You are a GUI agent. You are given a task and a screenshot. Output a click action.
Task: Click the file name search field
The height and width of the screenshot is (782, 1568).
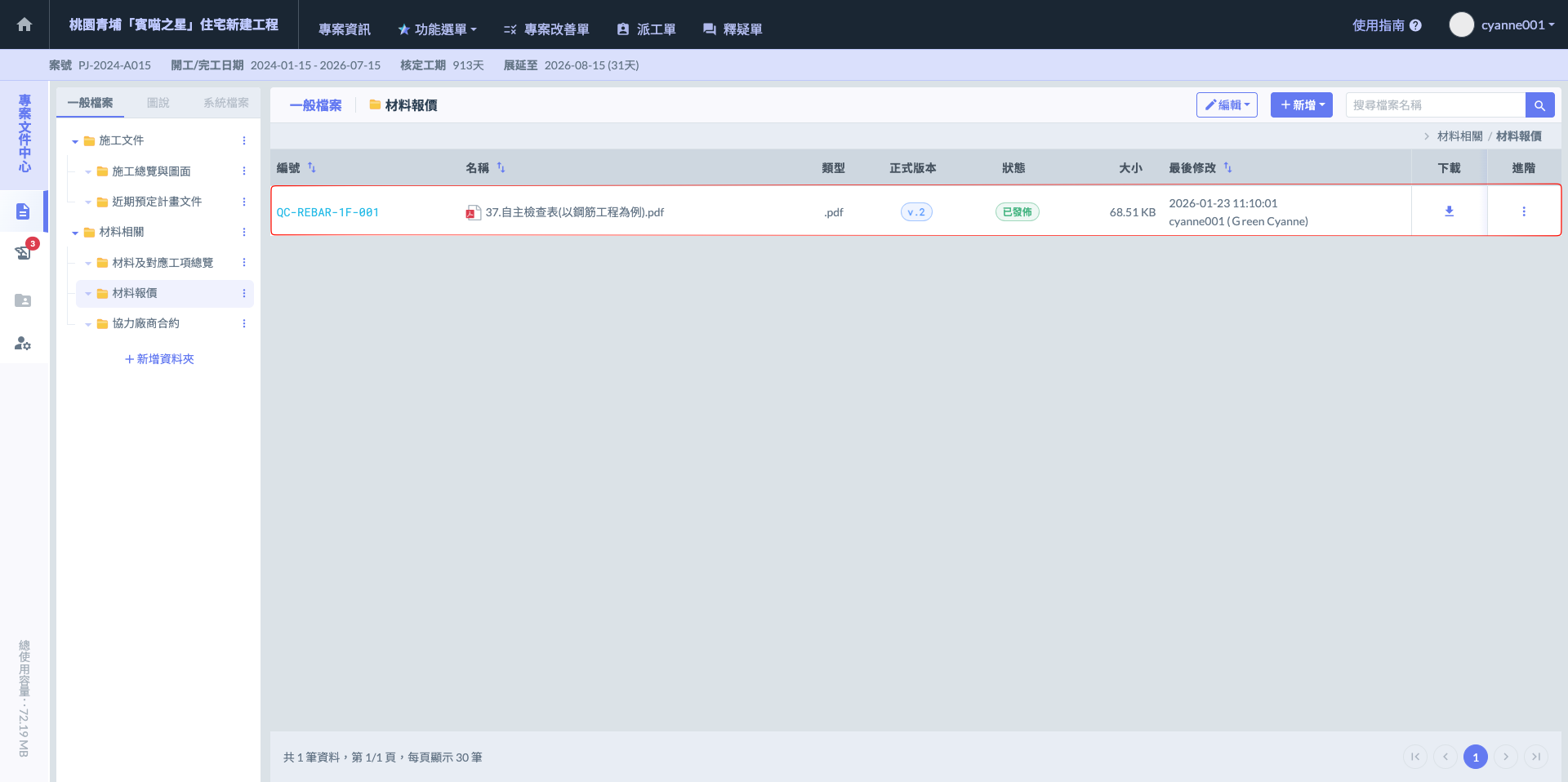(x=1435, y=105)
